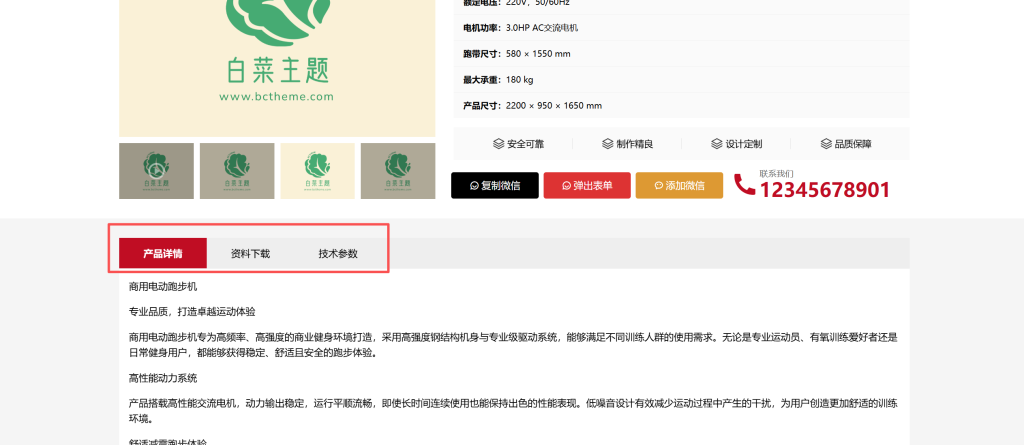This screenshot has height=445, width=1024.
Task: Click the 安全可靠 label
Action: [x=525, y=144]
